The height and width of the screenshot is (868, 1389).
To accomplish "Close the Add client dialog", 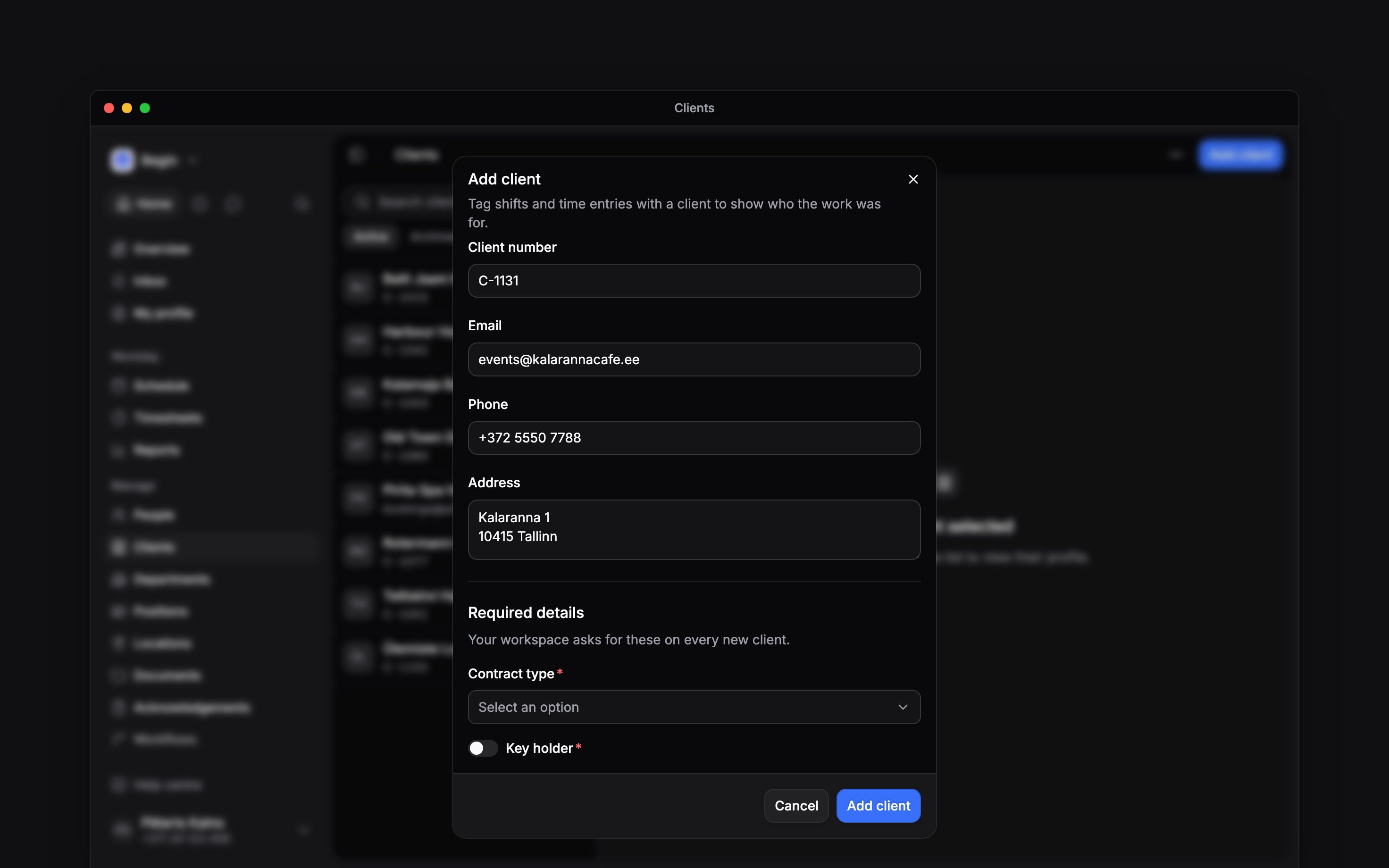I will tap(913, 179).
